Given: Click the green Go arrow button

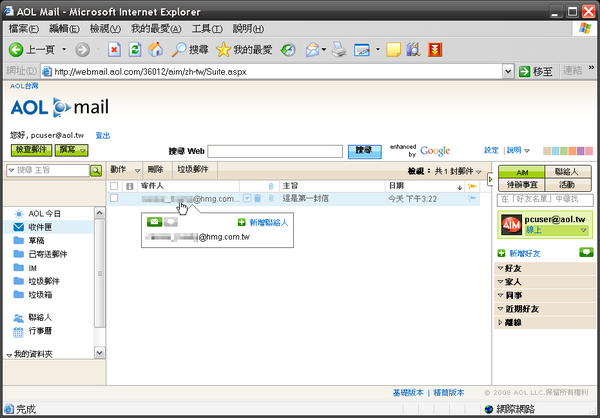Looking at the screenshot, I should tap(525, 71).
